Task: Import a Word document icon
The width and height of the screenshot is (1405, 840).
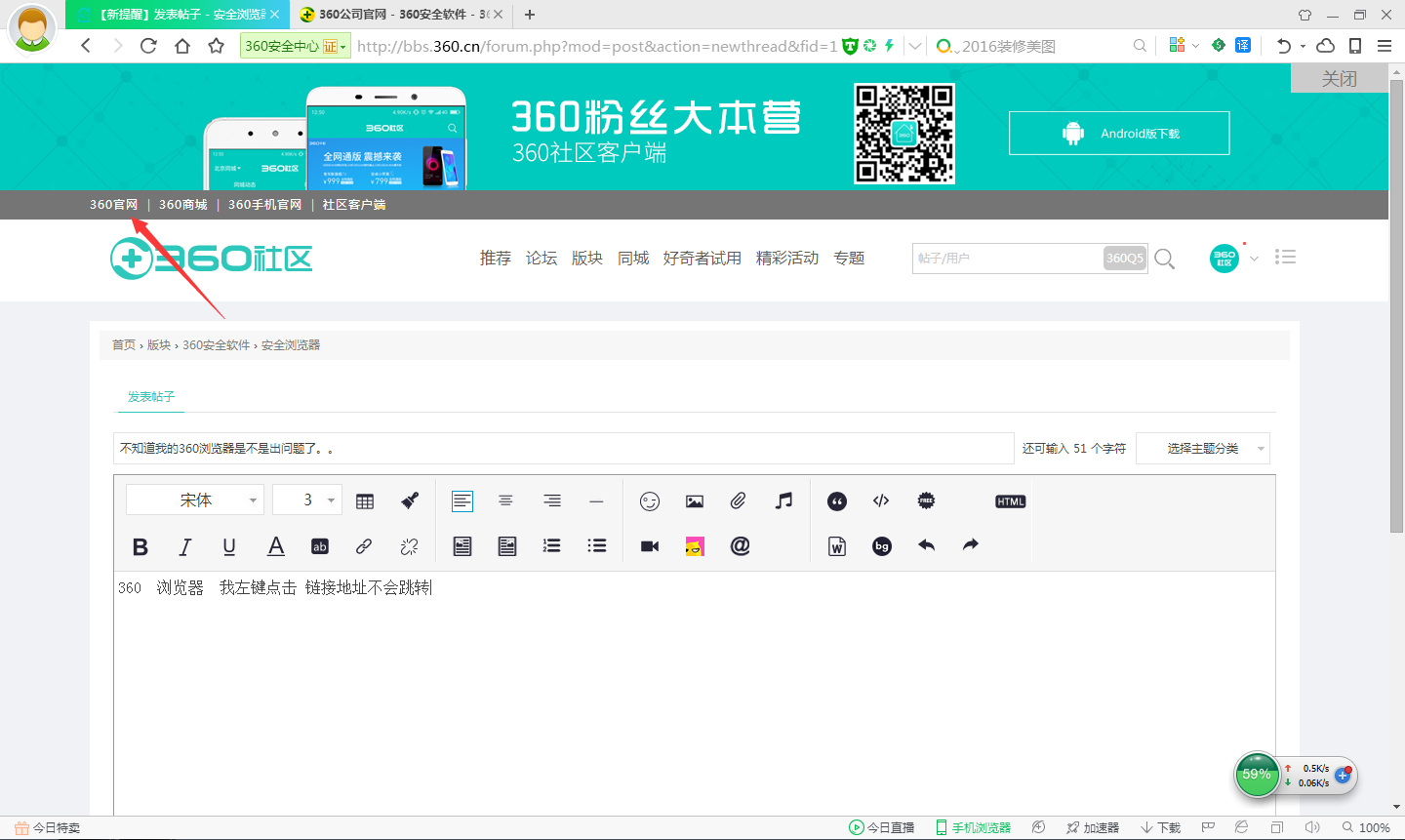Action: coord(837,546)
